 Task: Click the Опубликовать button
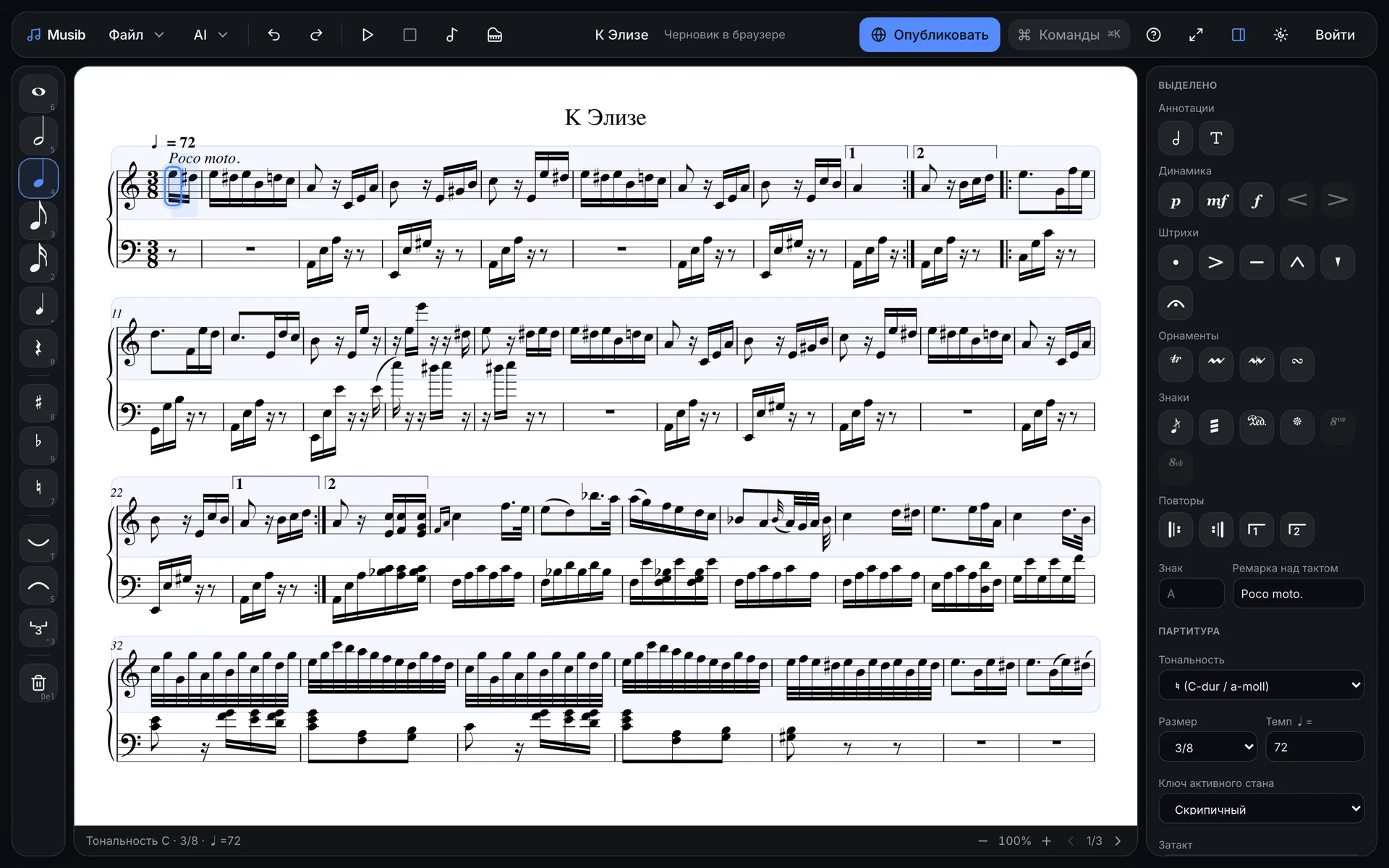pos(930,35)
